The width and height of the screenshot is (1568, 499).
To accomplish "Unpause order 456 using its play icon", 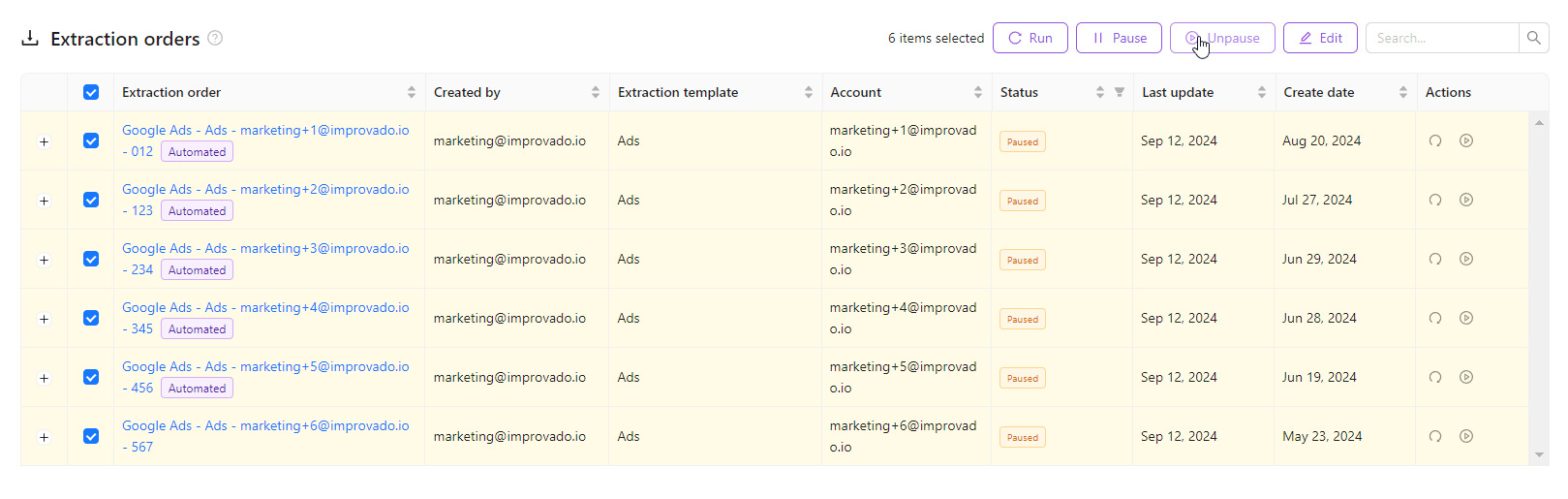I will [x=1466, y=377].
